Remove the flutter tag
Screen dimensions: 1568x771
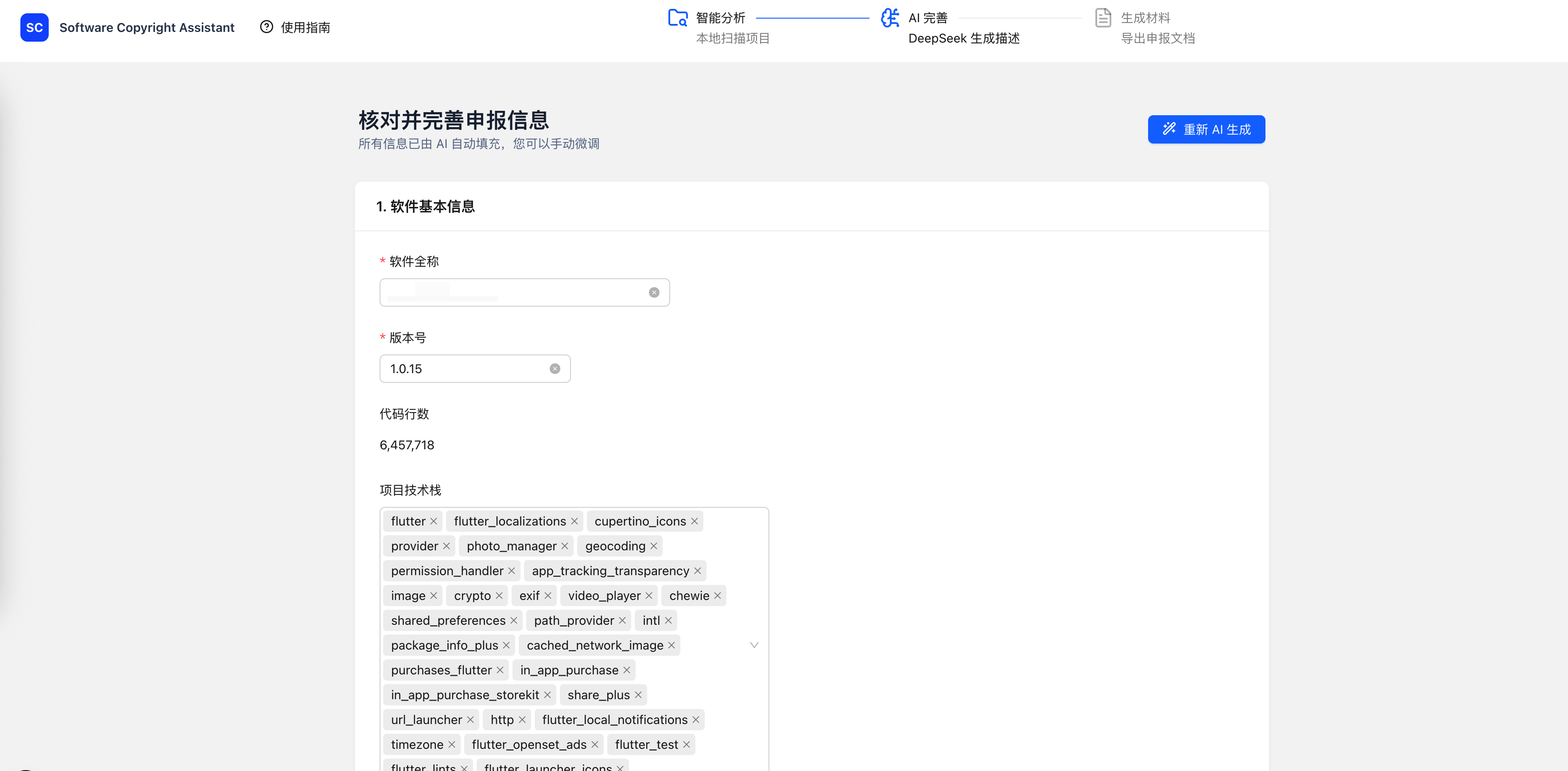click(433, 521)
